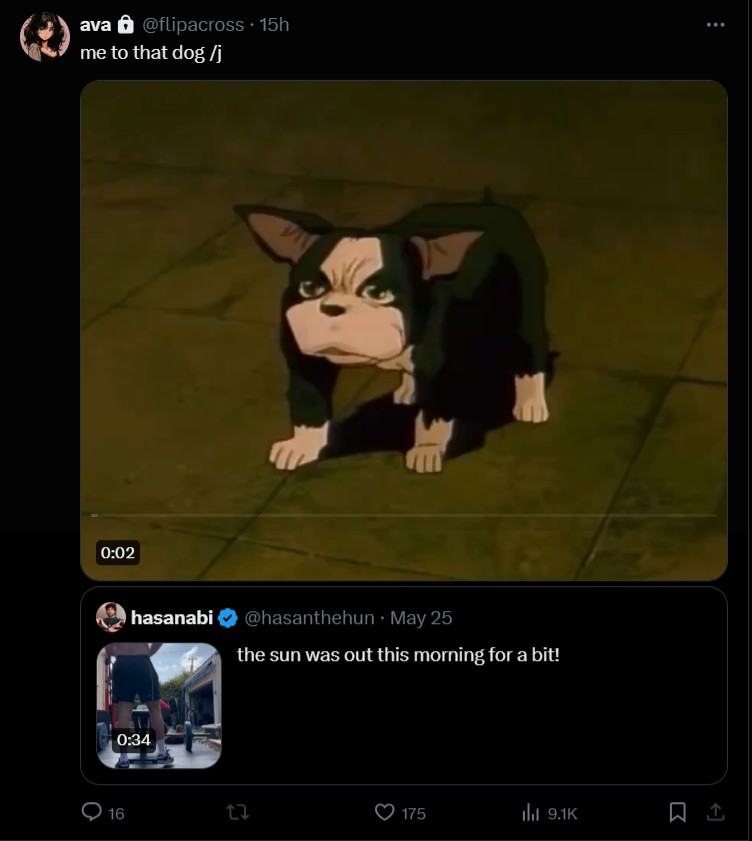Open the share upload icon

coord(715,812)
